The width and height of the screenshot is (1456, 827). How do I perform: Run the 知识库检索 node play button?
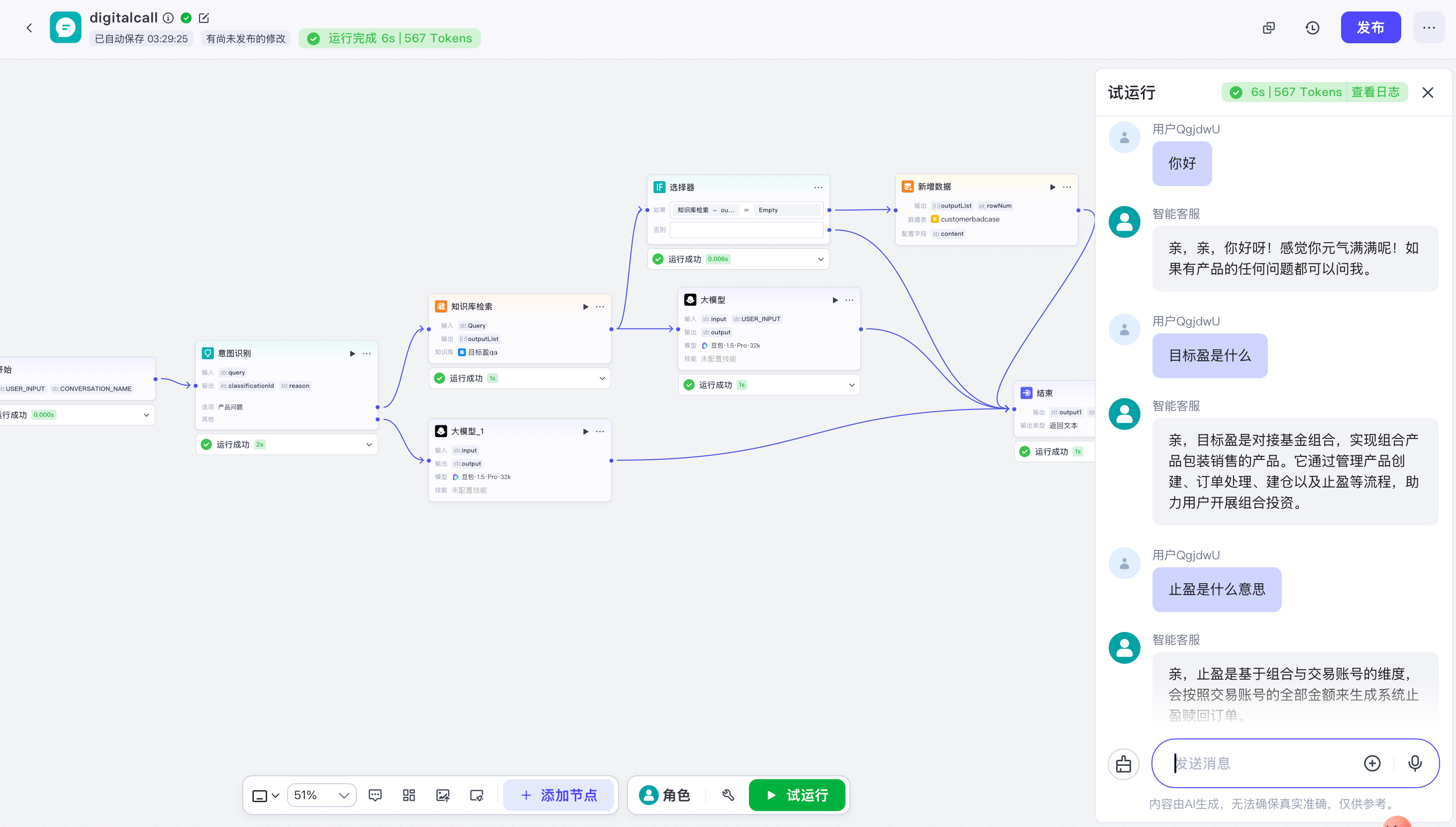coord(586,307)
